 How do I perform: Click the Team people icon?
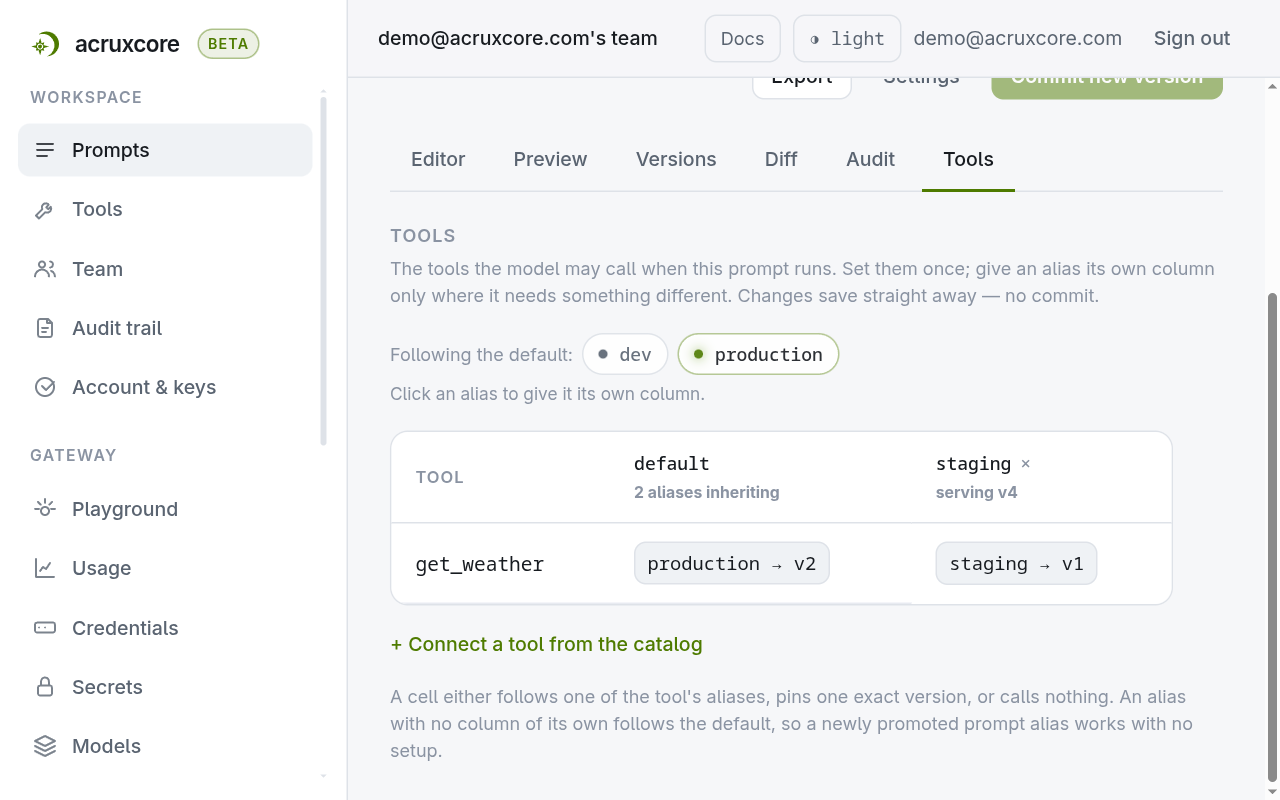[45, 269]
